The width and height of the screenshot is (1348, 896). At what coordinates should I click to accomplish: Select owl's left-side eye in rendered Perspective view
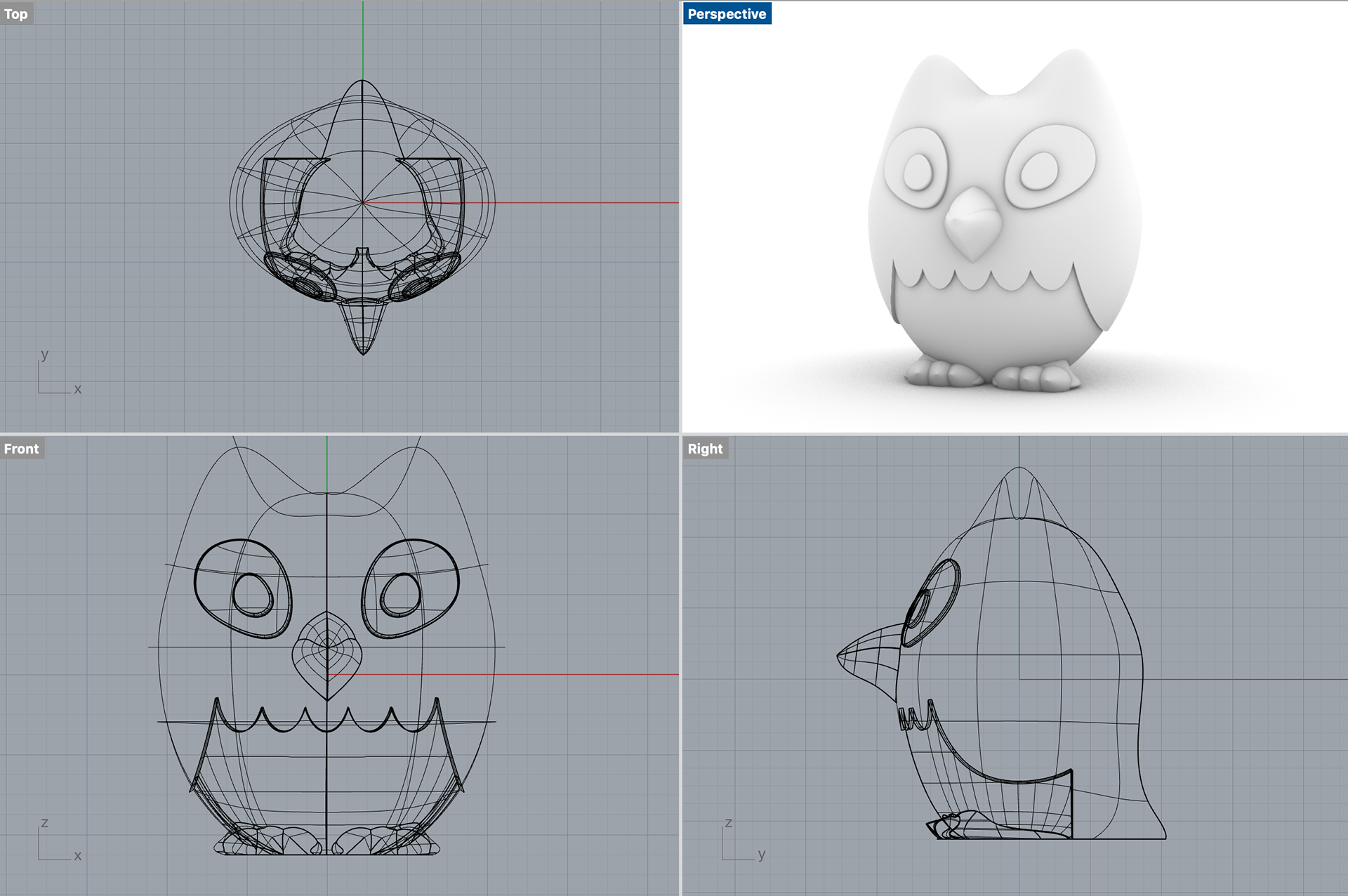tap(916, 171)
